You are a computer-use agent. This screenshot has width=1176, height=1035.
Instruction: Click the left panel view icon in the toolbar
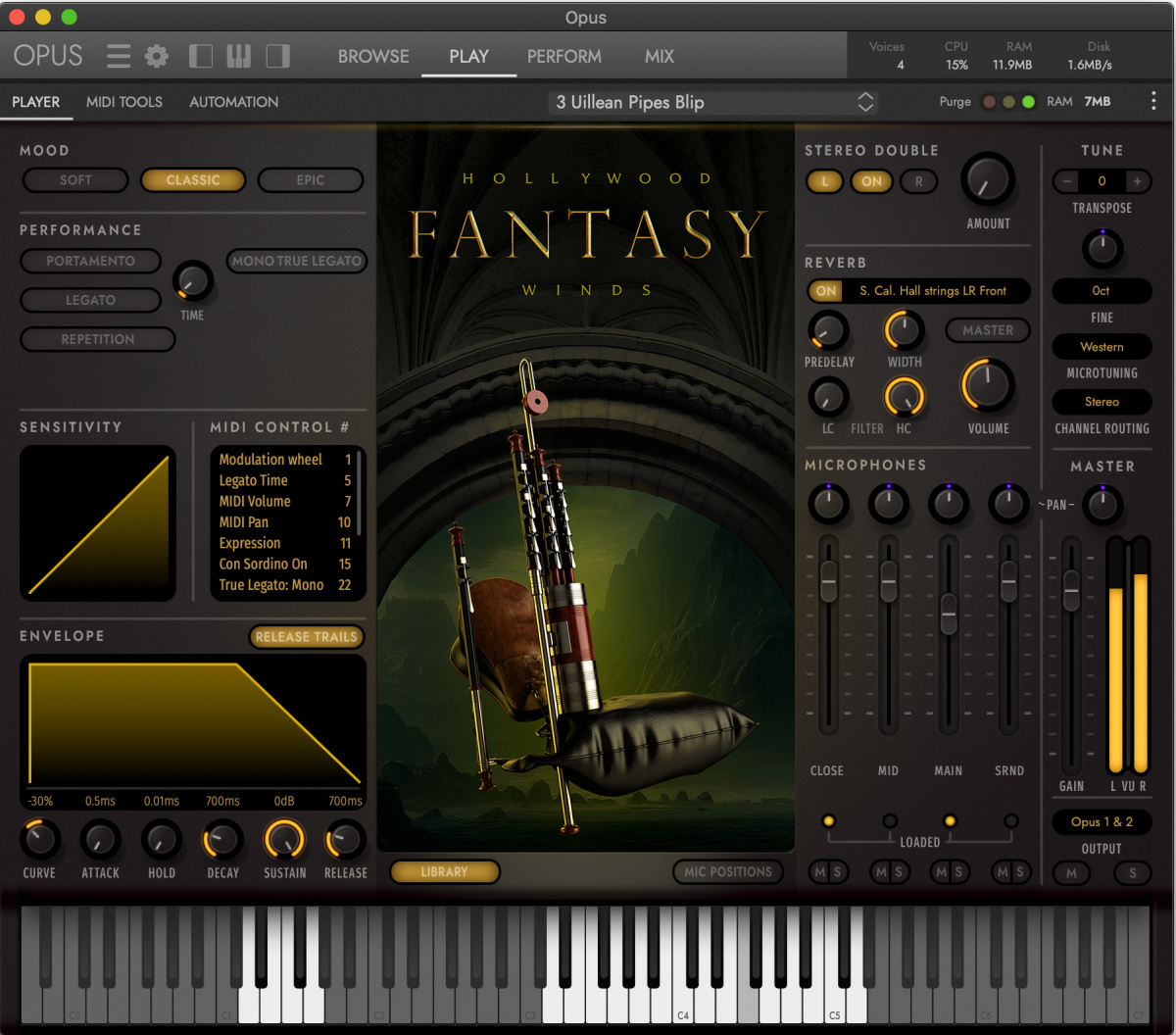[x=201, y=56]
